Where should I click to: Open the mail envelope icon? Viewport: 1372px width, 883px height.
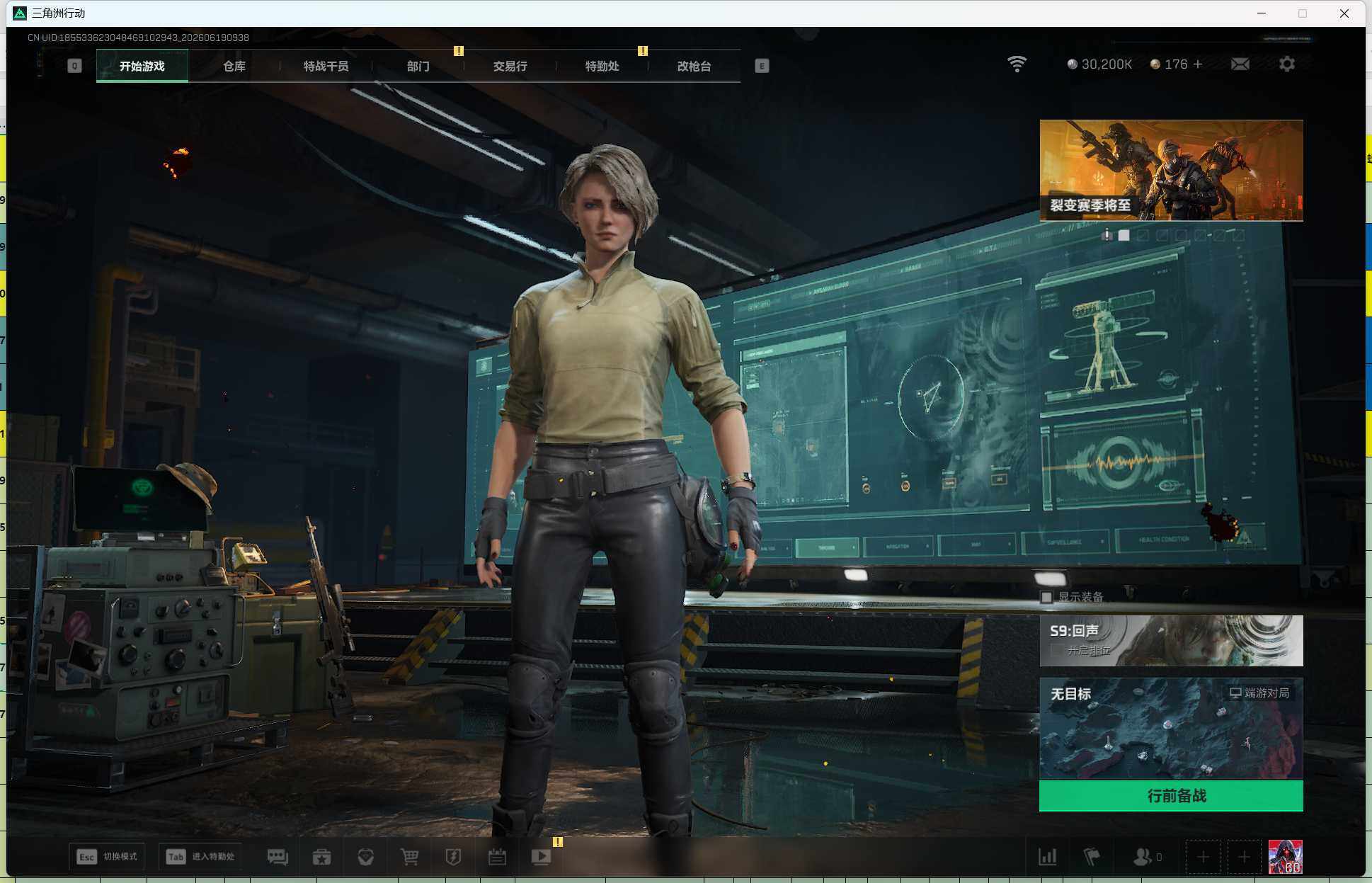pyautogui.click(x=1240, y=64)
